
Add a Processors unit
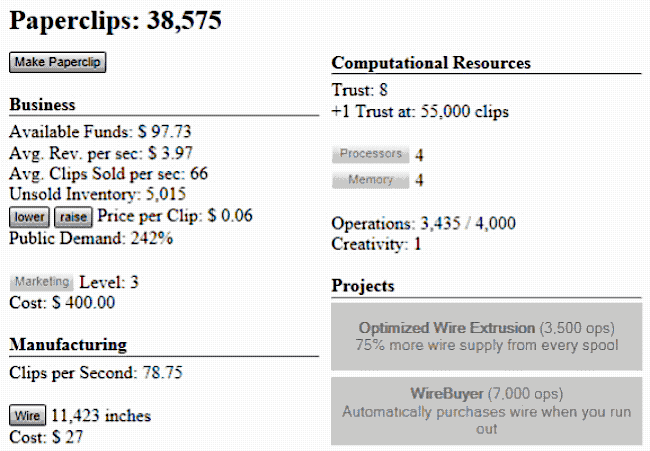click(x=370, y=154)
